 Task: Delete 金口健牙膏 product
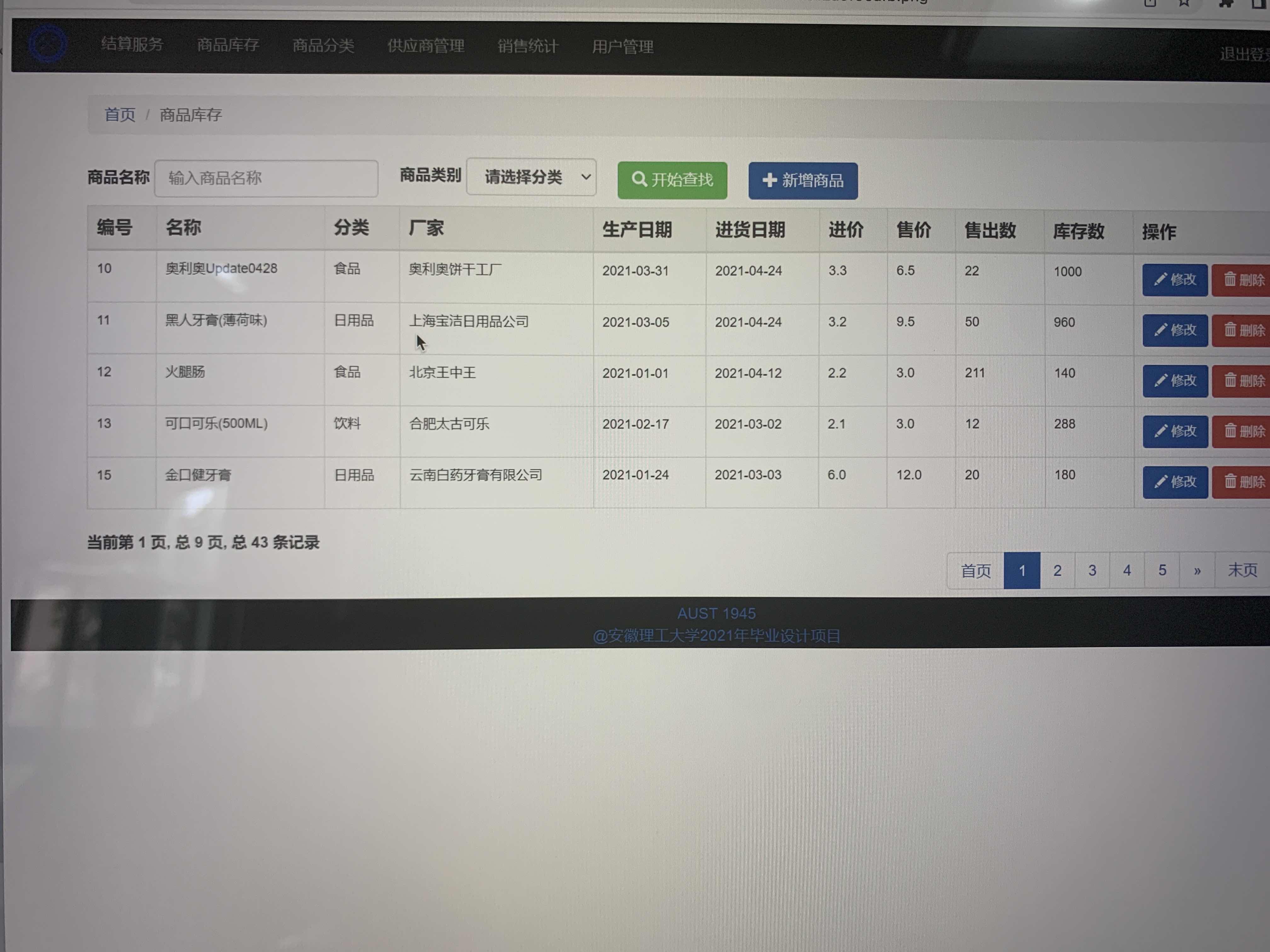pyautogui.click(x=1241, y=483)
